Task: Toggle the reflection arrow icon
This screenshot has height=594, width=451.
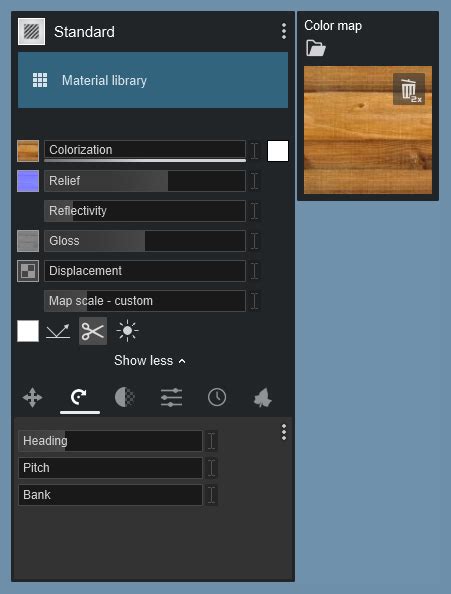Action: click(58, 331)
